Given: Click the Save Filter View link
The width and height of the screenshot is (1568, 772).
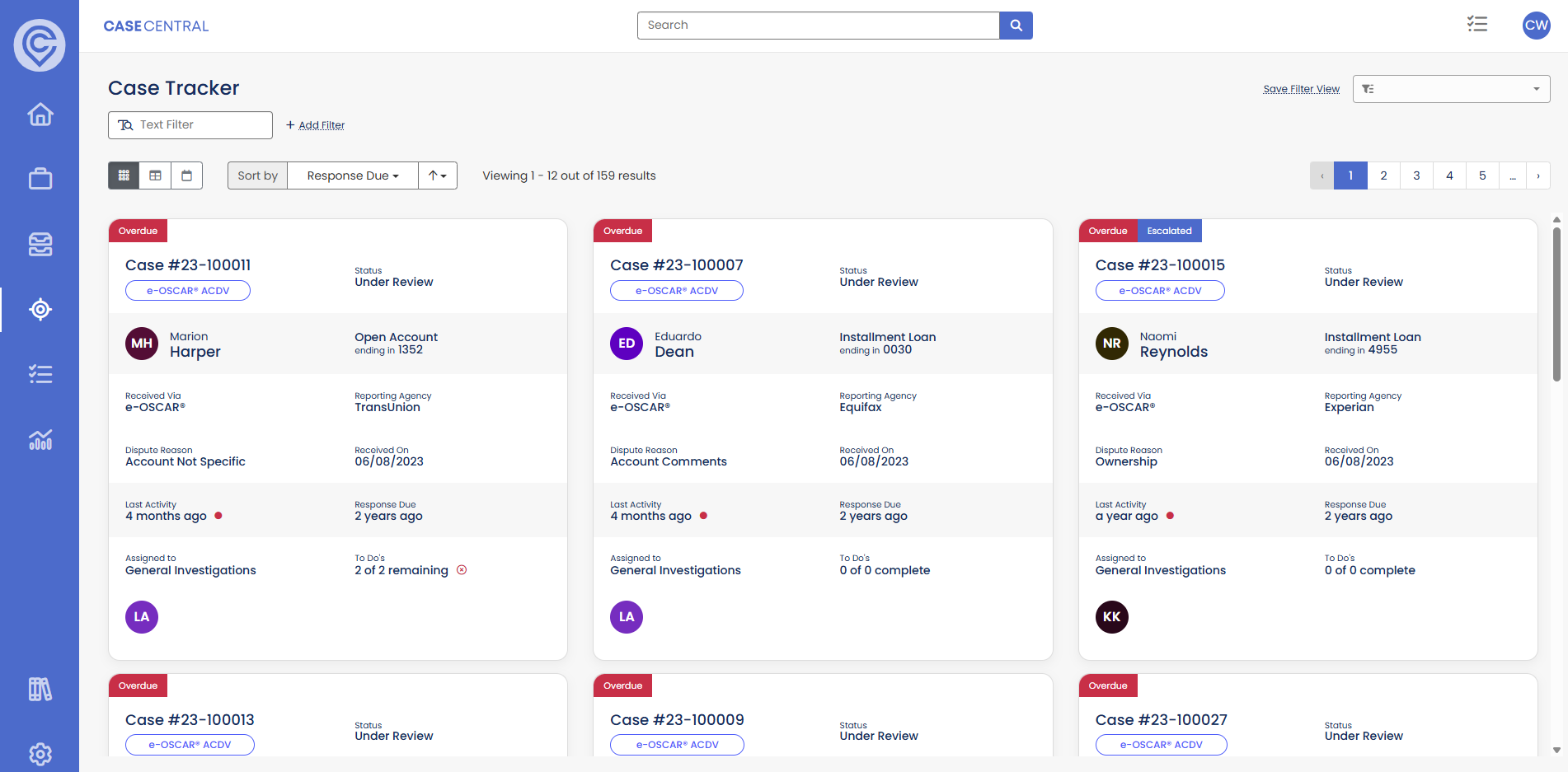Looking at the screenshot, I should [1301, 89].
